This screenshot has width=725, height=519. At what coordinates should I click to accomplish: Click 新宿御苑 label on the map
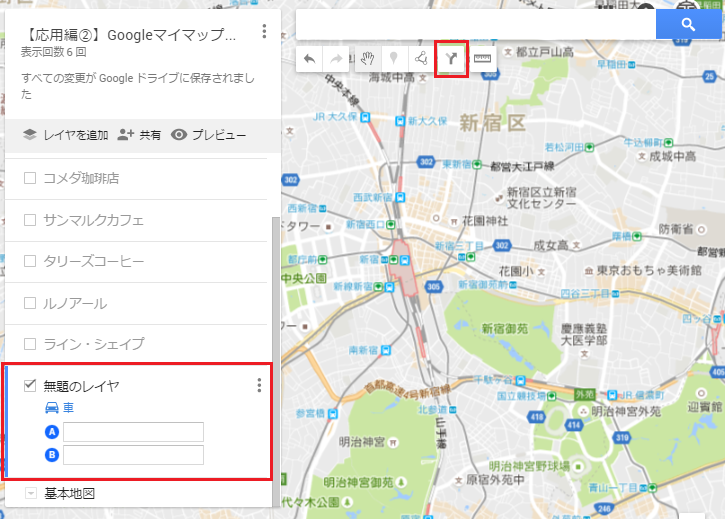coord(505,328)
